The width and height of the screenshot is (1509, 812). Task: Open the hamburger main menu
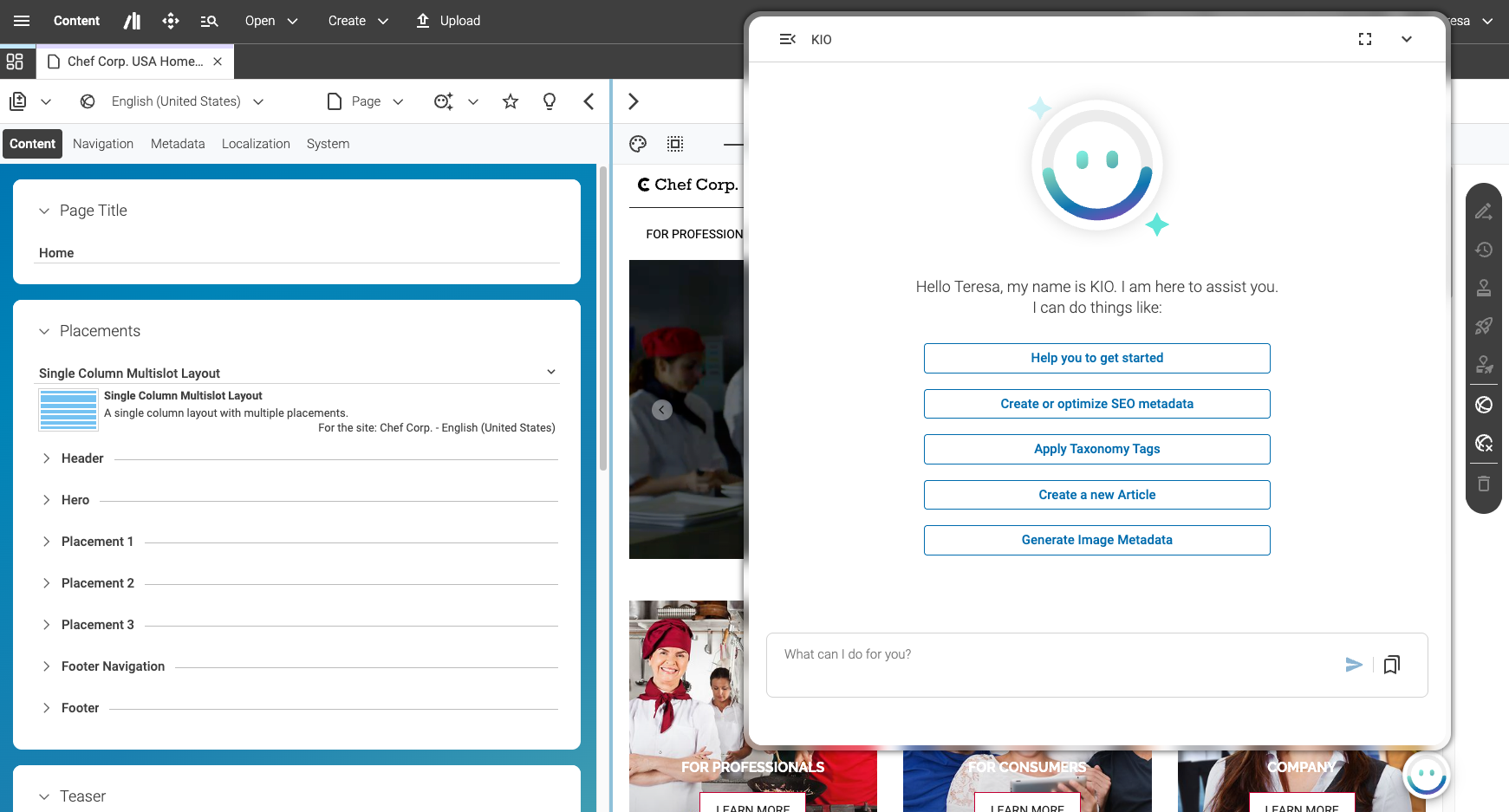coord(22,21)
